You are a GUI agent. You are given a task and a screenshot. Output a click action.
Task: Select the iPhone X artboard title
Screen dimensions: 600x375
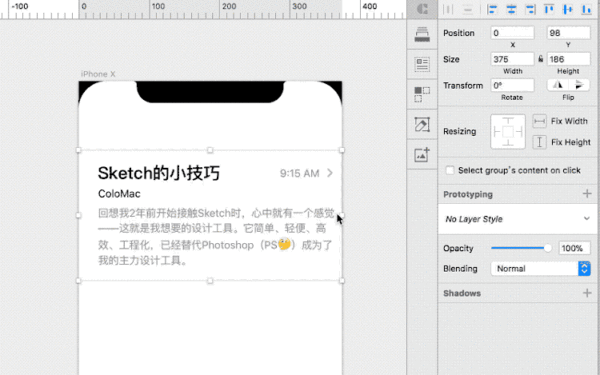(98, 74)
